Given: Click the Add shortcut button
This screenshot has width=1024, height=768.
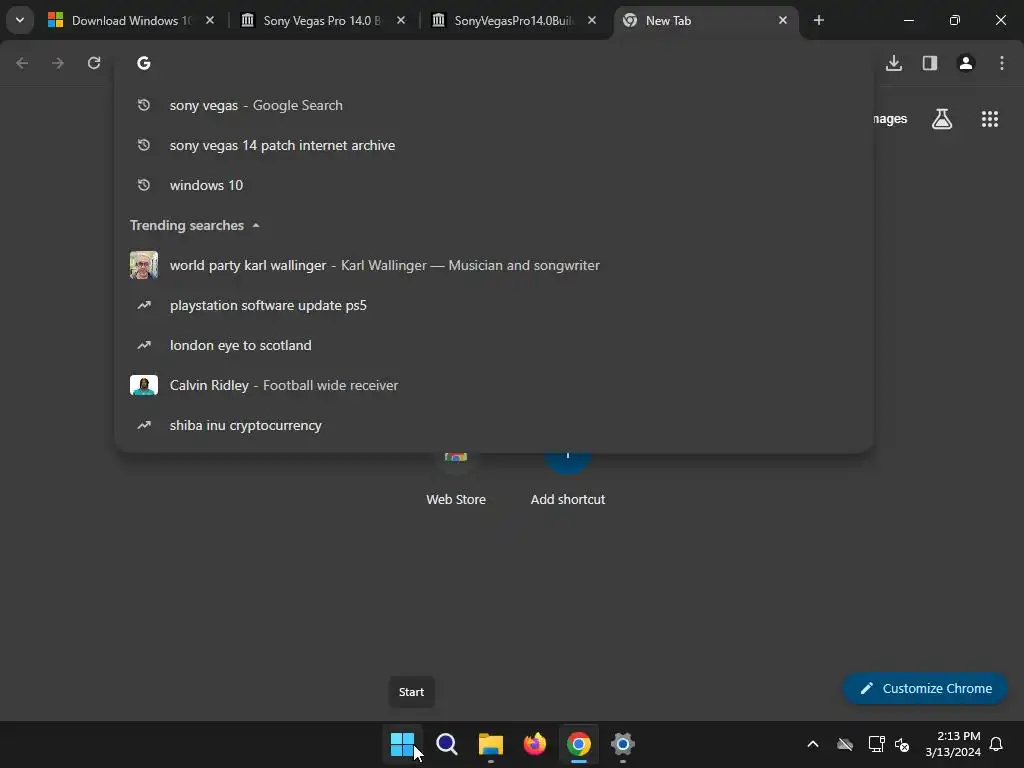Looking at the screenshot, I should (x=568, y=480).
